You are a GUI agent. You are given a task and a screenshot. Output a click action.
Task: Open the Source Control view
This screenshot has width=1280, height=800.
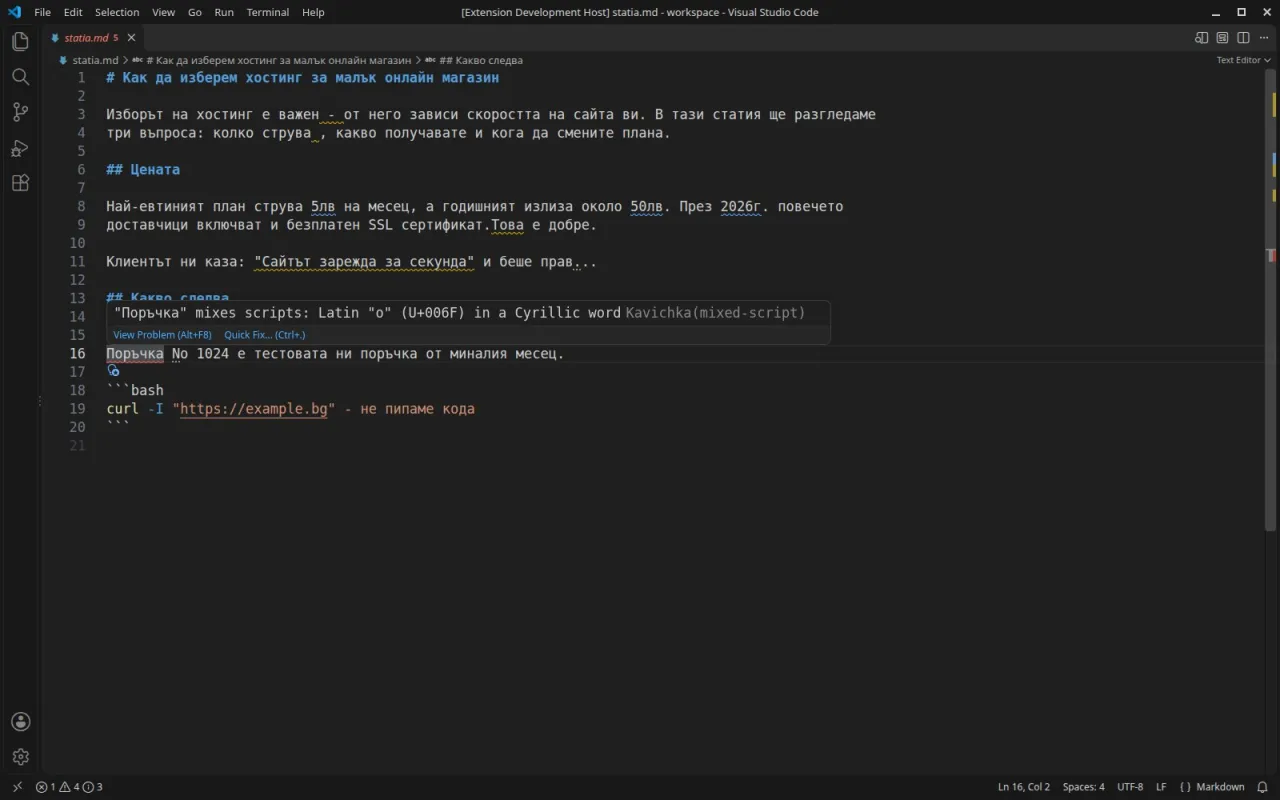(x=20, y=112)
